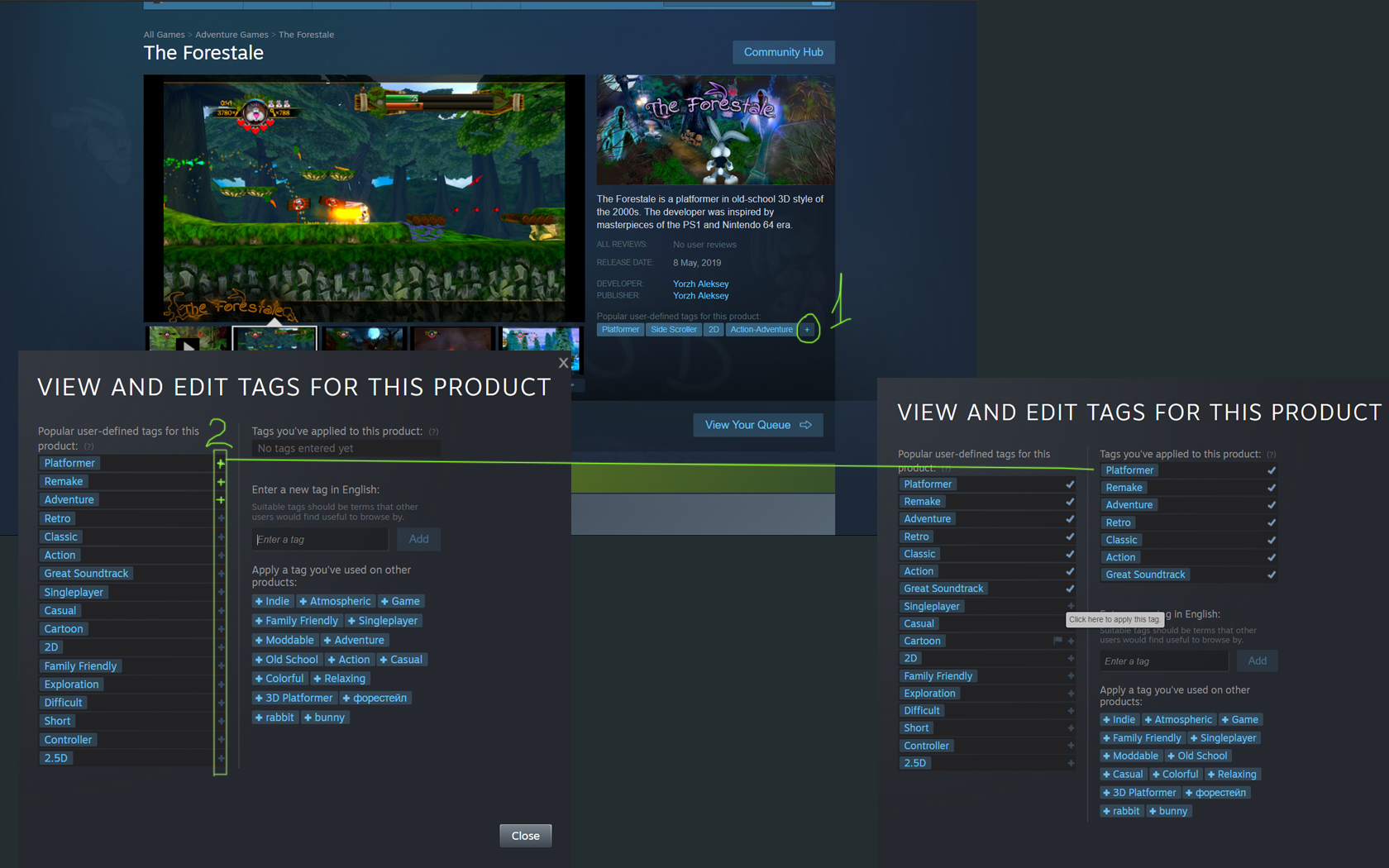Open the Singleplayer popular tag in left dialog
Screen dimensions: 1389x868
click(74, 593)
